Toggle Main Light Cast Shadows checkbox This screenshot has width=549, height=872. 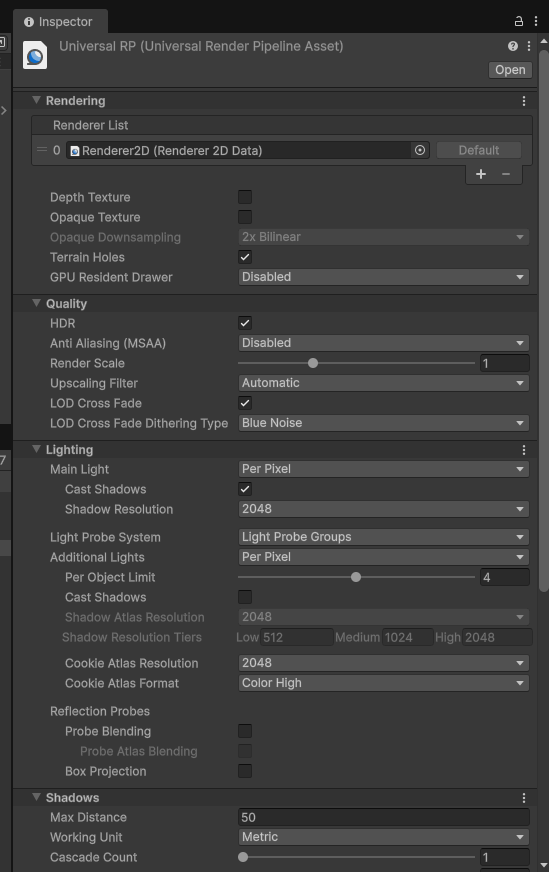point(245,489)
